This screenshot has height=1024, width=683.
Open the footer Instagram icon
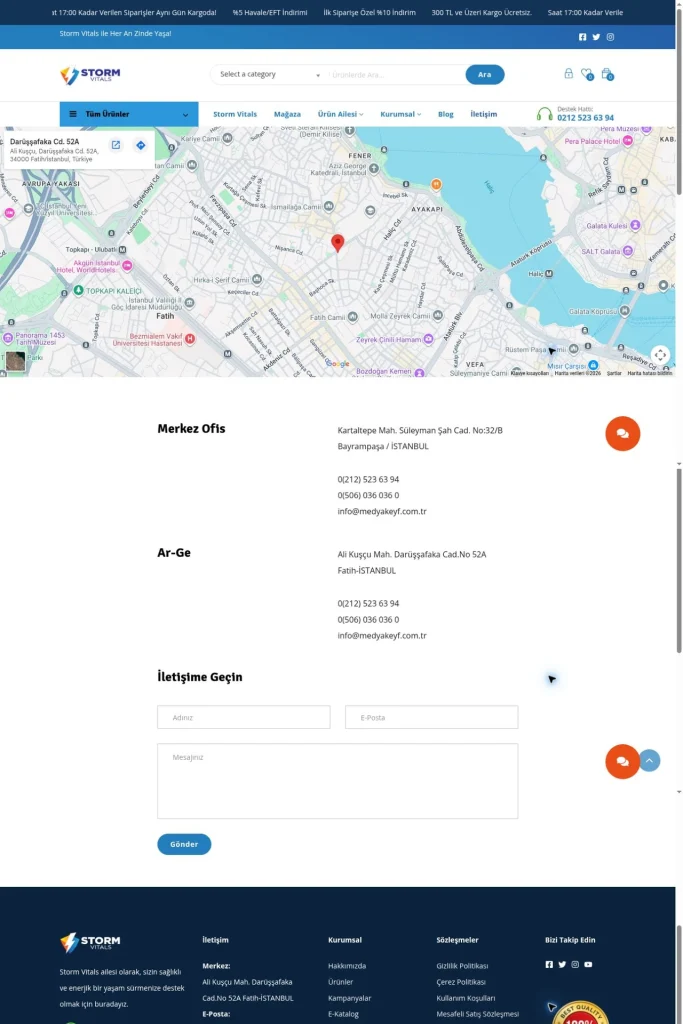[x=575, y=965]
